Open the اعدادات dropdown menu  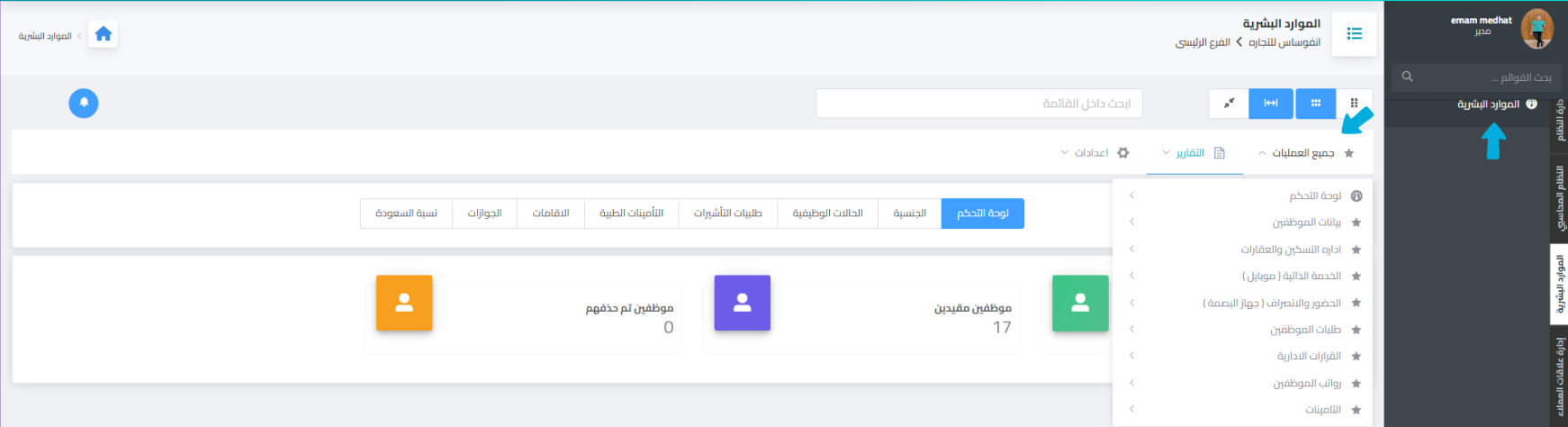[1092, 153]
